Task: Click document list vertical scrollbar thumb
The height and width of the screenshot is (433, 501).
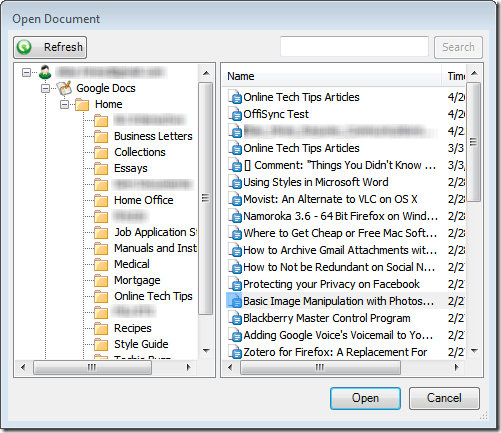Action: pyautogui.click(x=473, y=142)
